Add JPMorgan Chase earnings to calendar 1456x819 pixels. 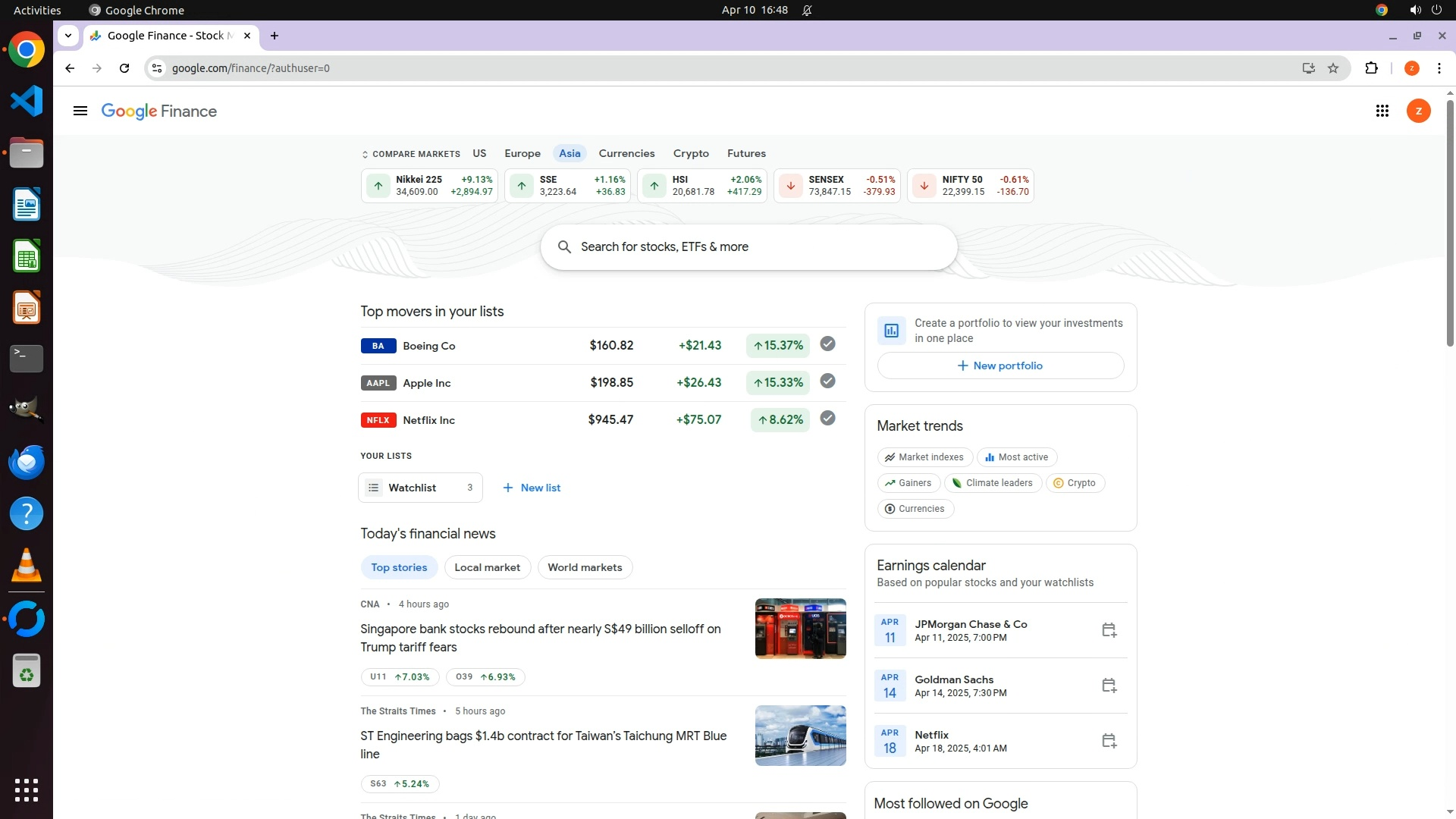[1109, 630]
